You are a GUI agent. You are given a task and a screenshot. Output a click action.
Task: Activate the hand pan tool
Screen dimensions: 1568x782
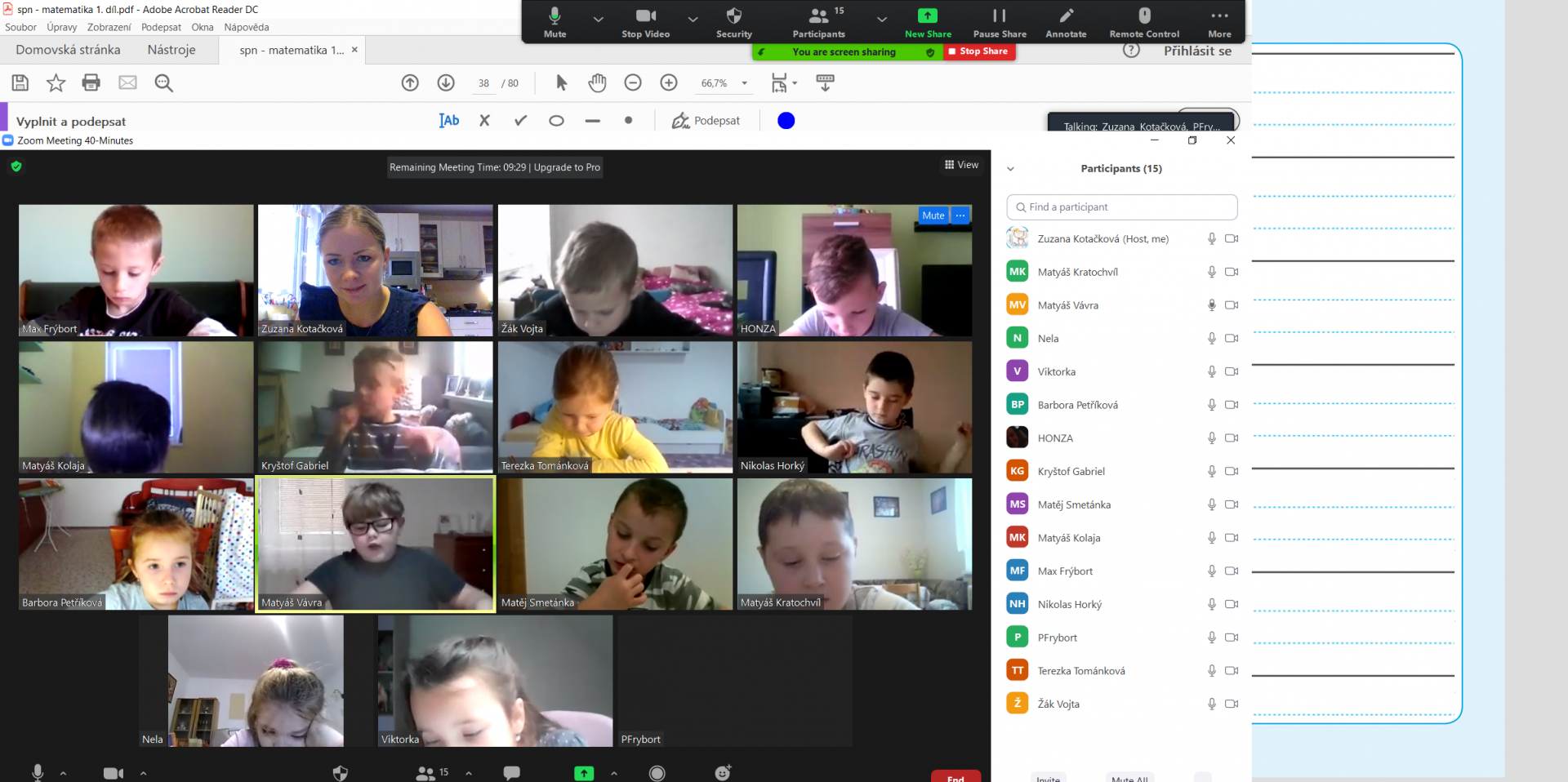pyautogui.click(x=597, y=82)
